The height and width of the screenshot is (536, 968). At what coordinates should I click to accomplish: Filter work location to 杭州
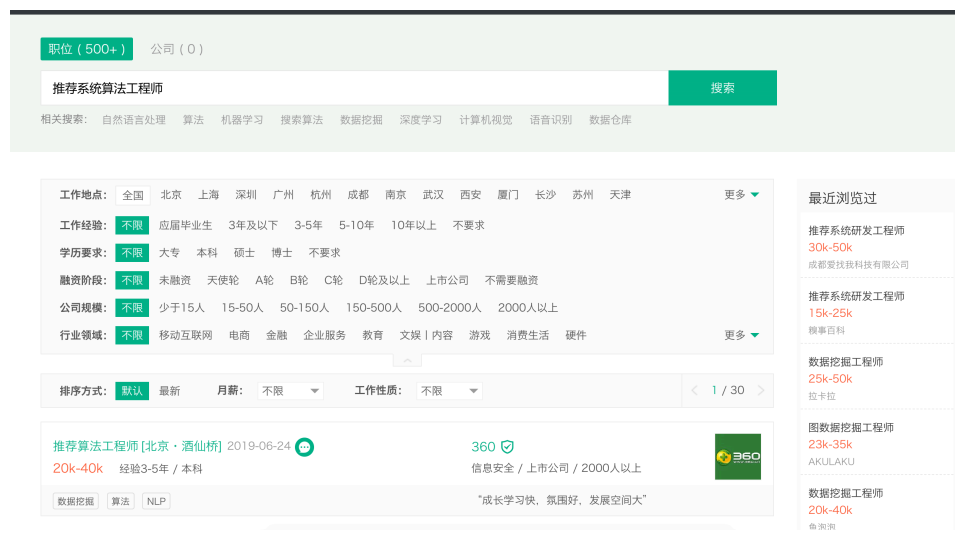click(x=320, y=195)
